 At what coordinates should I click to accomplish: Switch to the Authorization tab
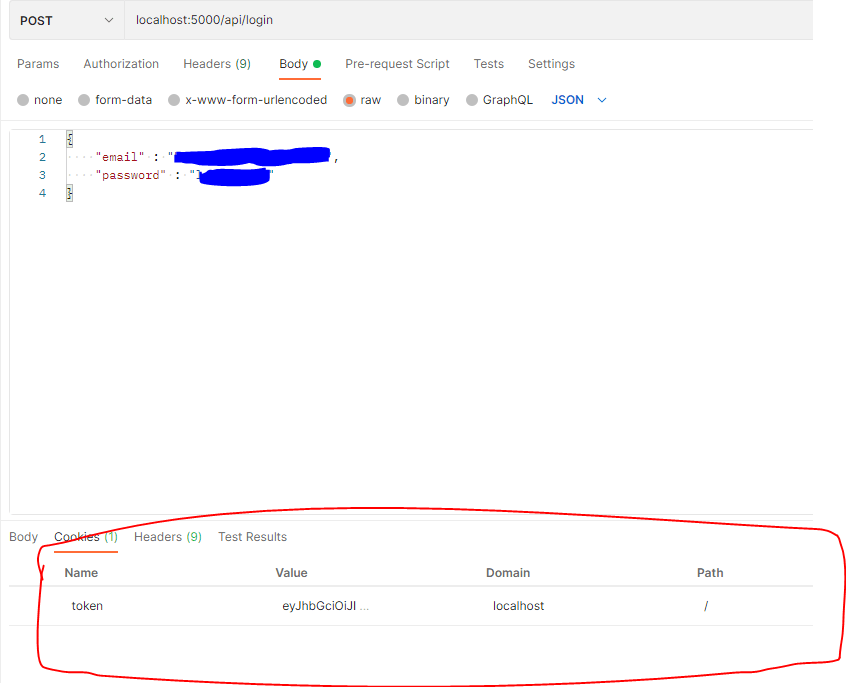pyautogui.click(x=121, y=63)
